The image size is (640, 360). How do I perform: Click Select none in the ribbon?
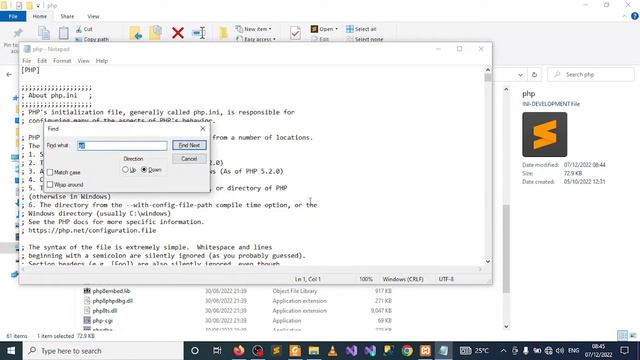coord(364,39)
